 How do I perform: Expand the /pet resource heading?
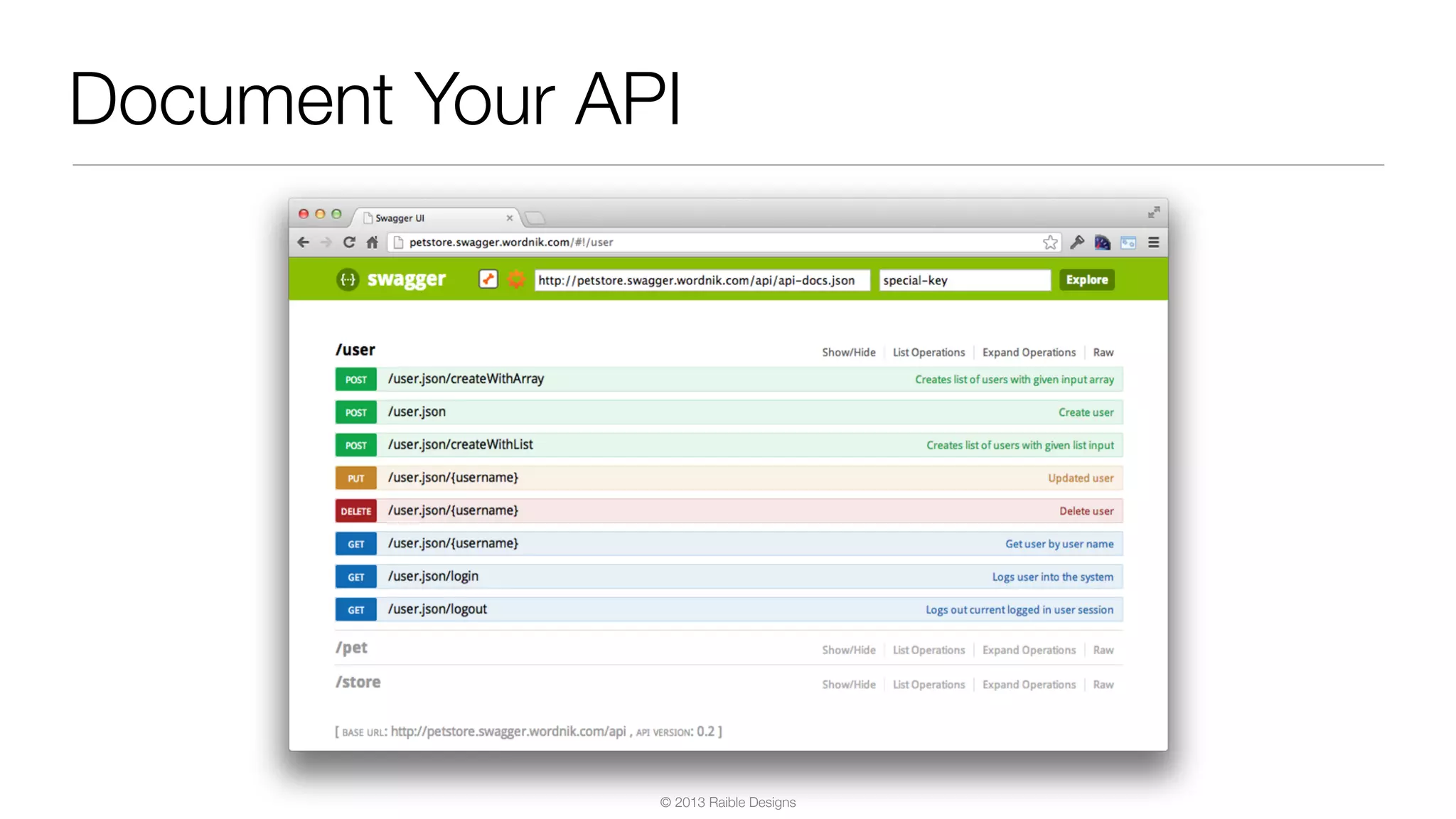(x=351, y=648)
